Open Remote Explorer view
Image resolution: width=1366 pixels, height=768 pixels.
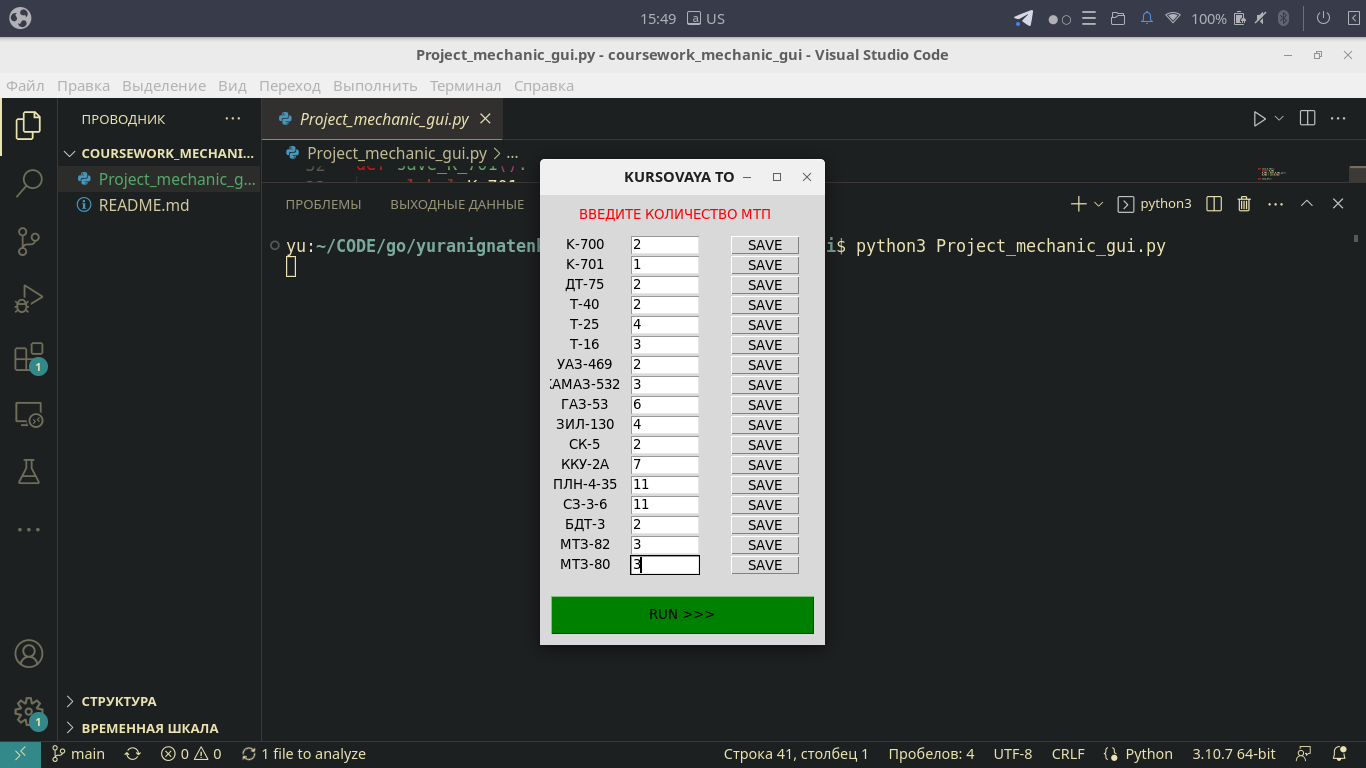click(29, 414)
